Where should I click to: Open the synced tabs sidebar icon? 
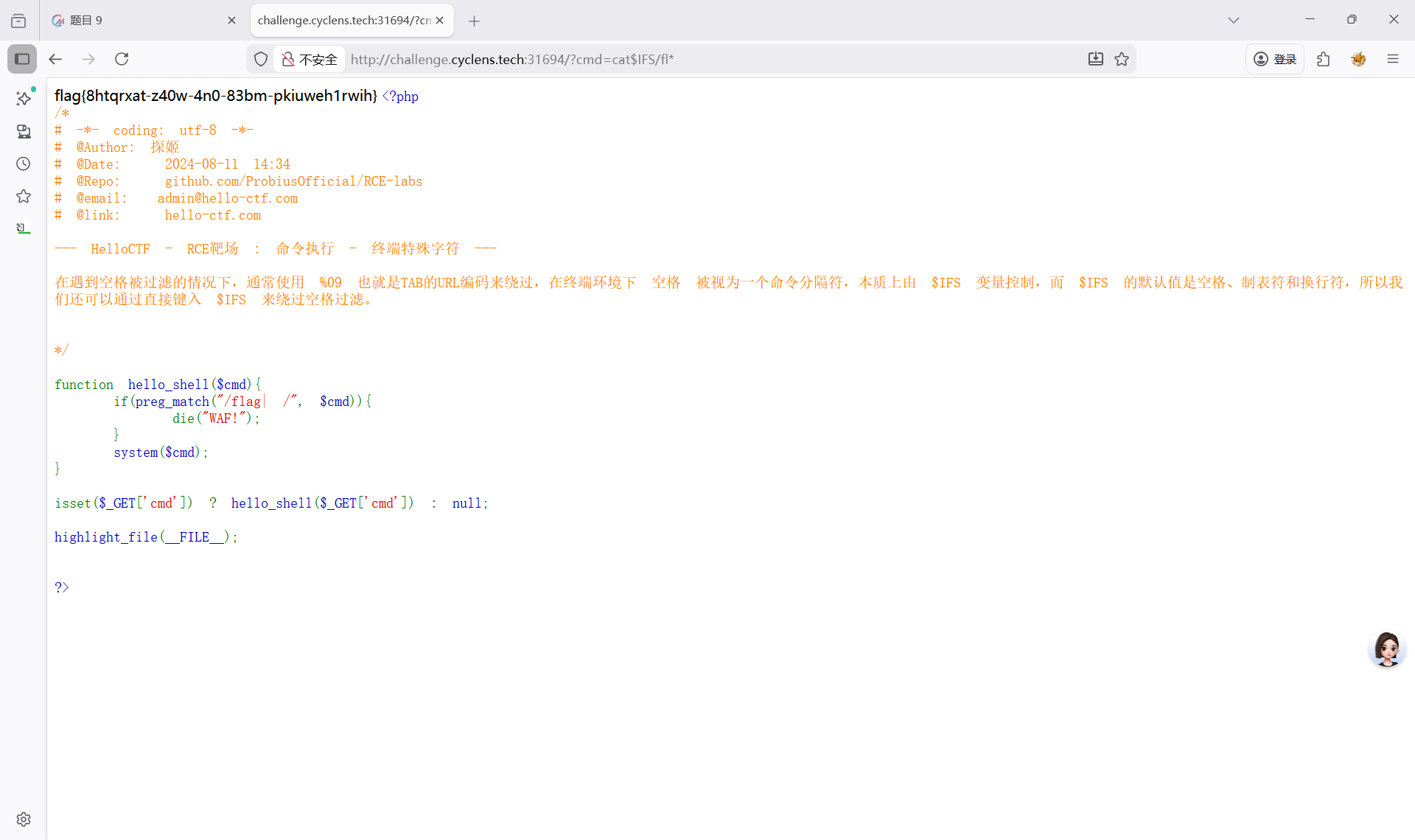(24, 131)
